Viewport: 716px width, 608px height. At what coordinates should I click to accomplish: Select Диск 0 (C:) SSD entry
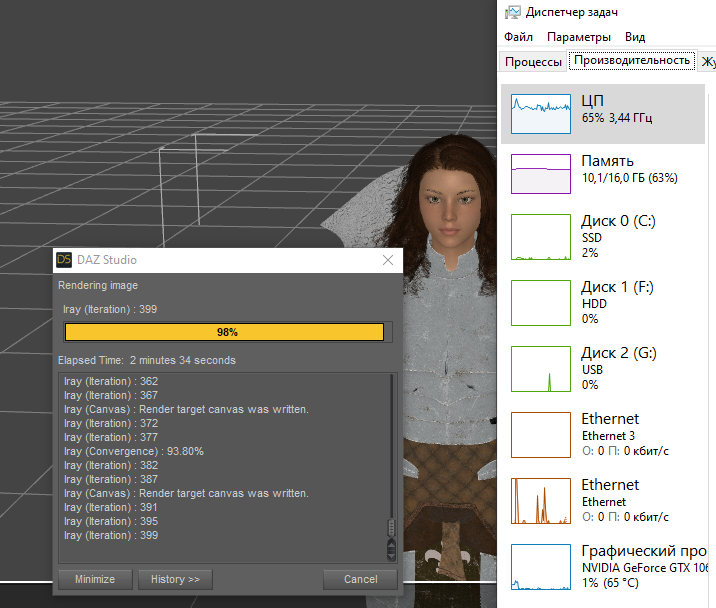pyautogui.click(x=606, y=237)
